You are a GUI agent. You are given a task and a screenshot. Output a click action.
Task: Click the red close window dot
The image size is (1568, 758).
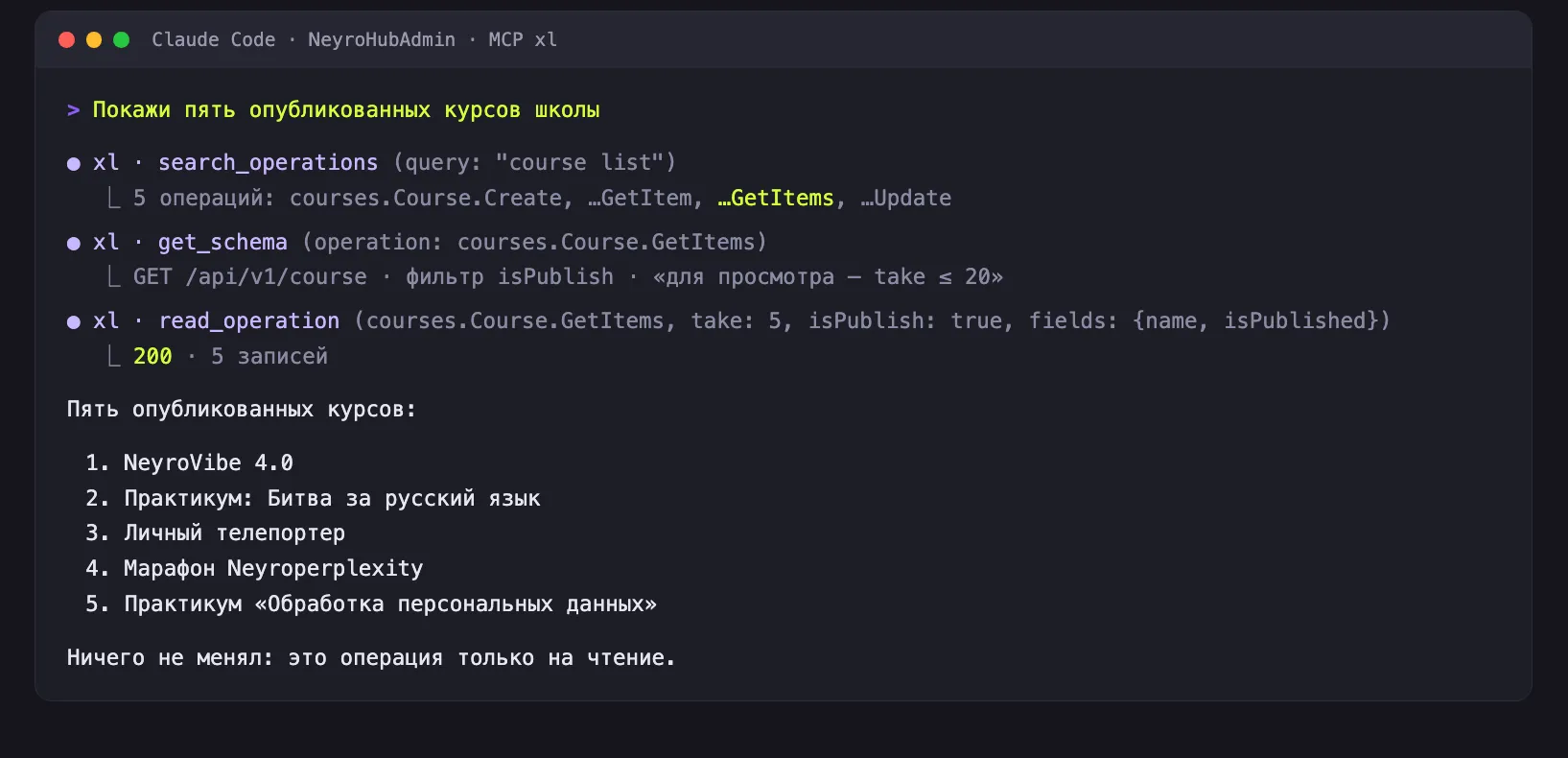(66, 39)
